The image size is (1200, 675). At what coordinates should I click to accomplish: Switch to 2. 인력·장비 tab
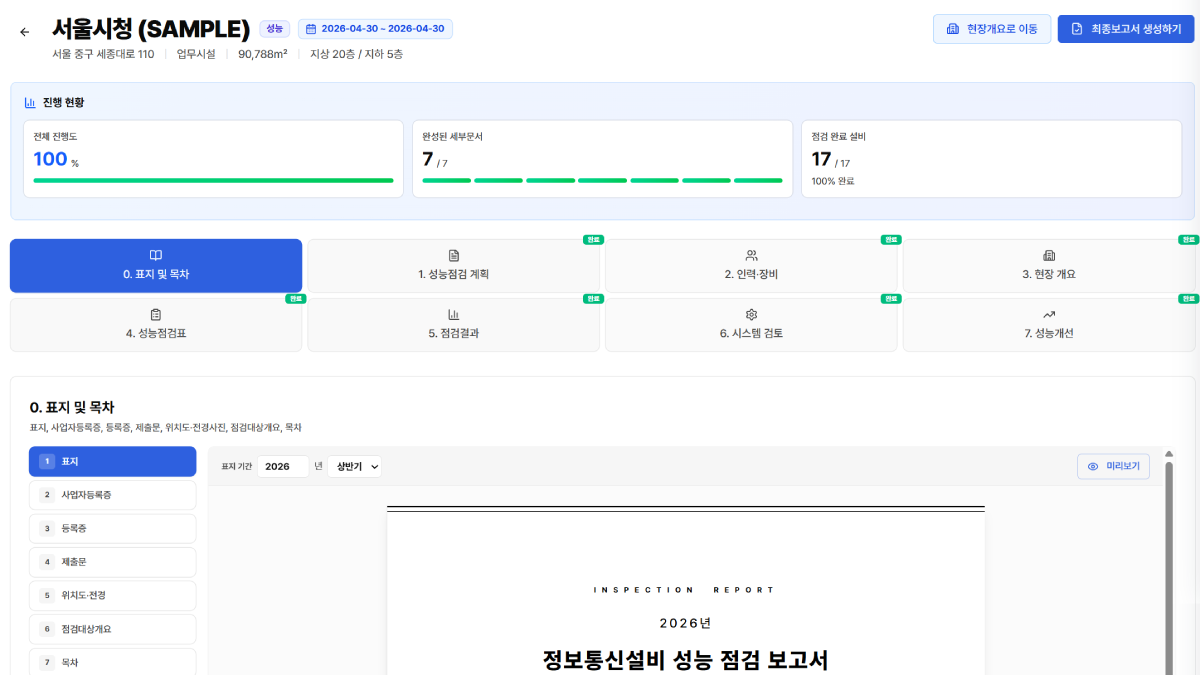[752, 266]
